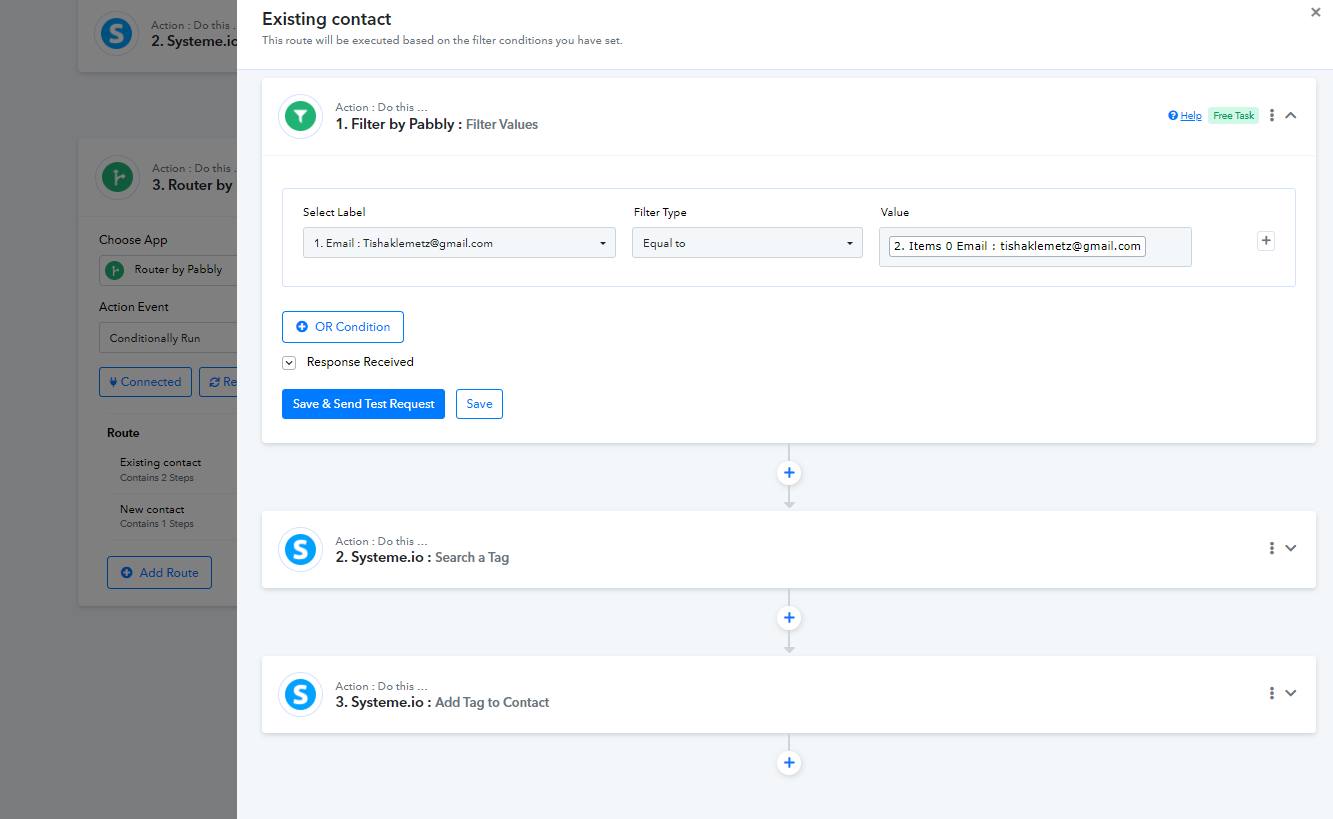The image size is (1333, 819).
Task: Click the Value field mapped email
Action: (1017, 246)
